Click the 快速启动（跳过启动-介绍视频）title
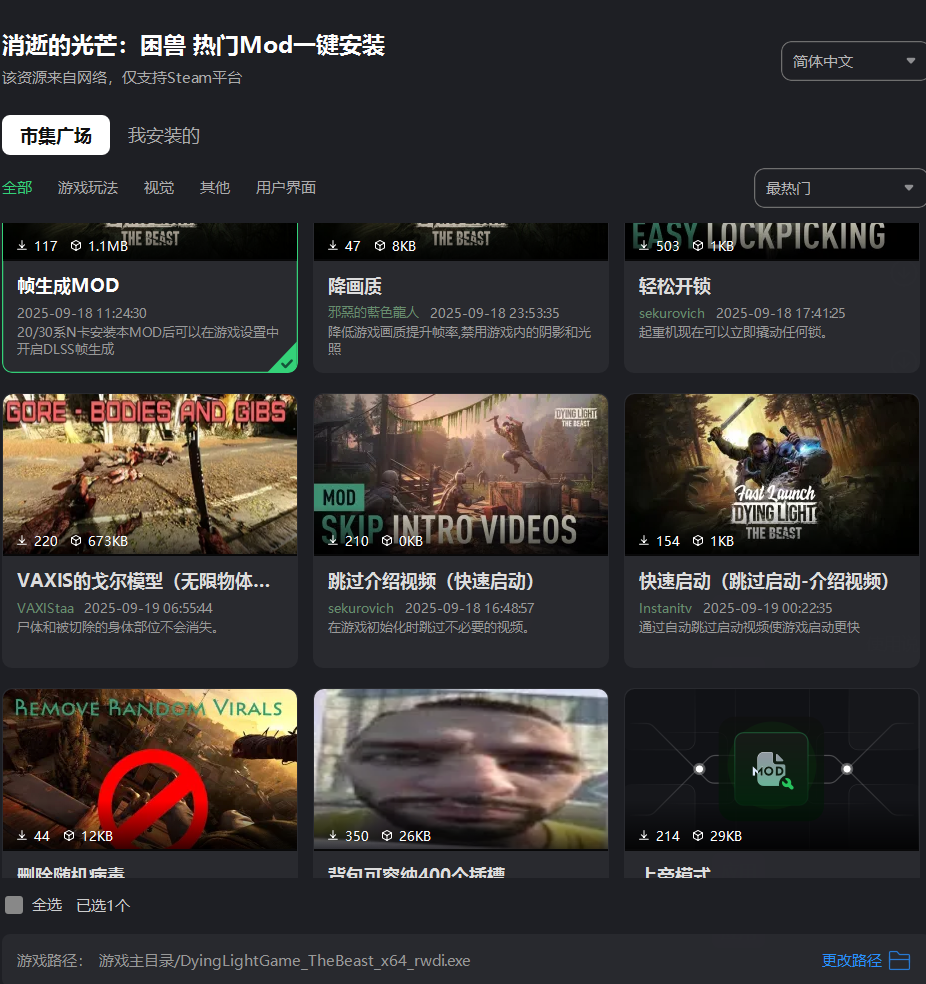The height and width of the screenshot is (984, 926). pos(764,581)
